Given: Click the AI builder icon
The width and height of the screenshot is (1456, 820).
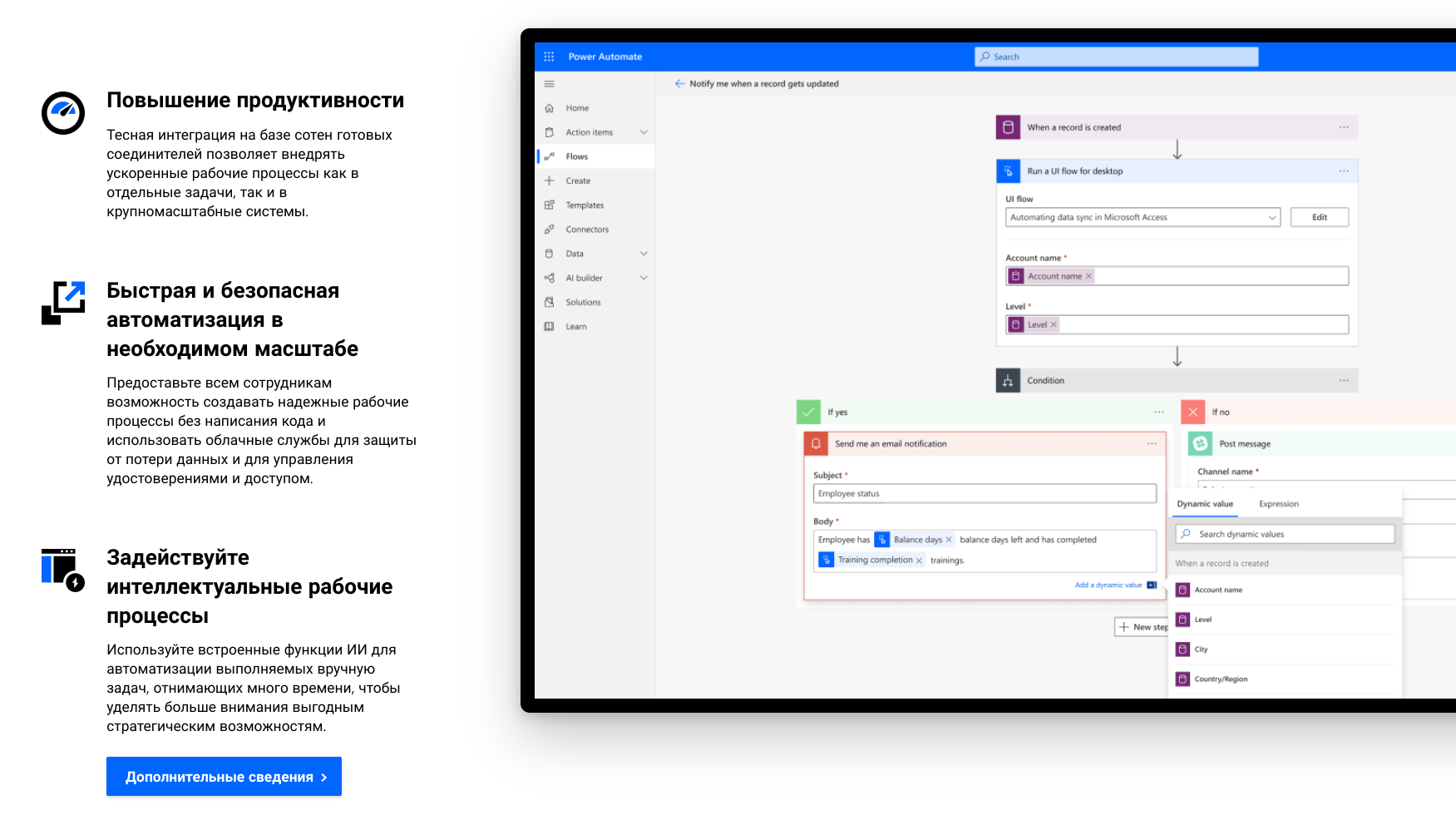Looking at the screenshot, I should [x=549, y=278].
